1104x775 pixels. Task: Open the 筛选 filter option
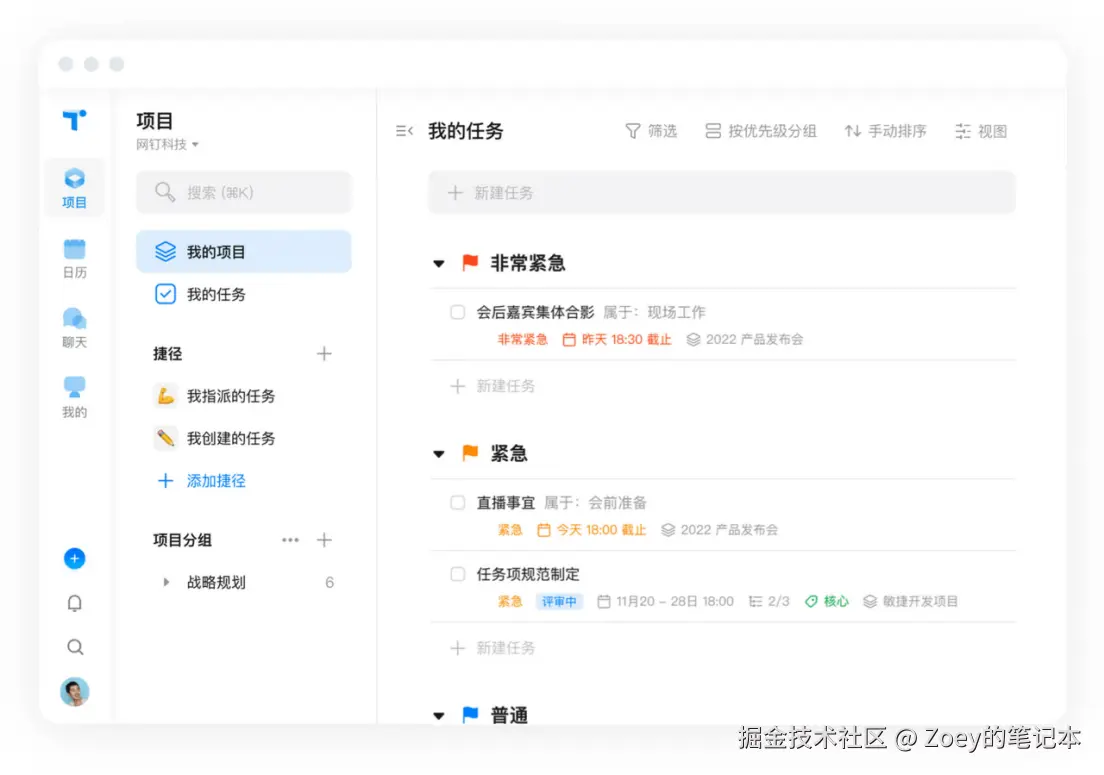tap(651, 131)
